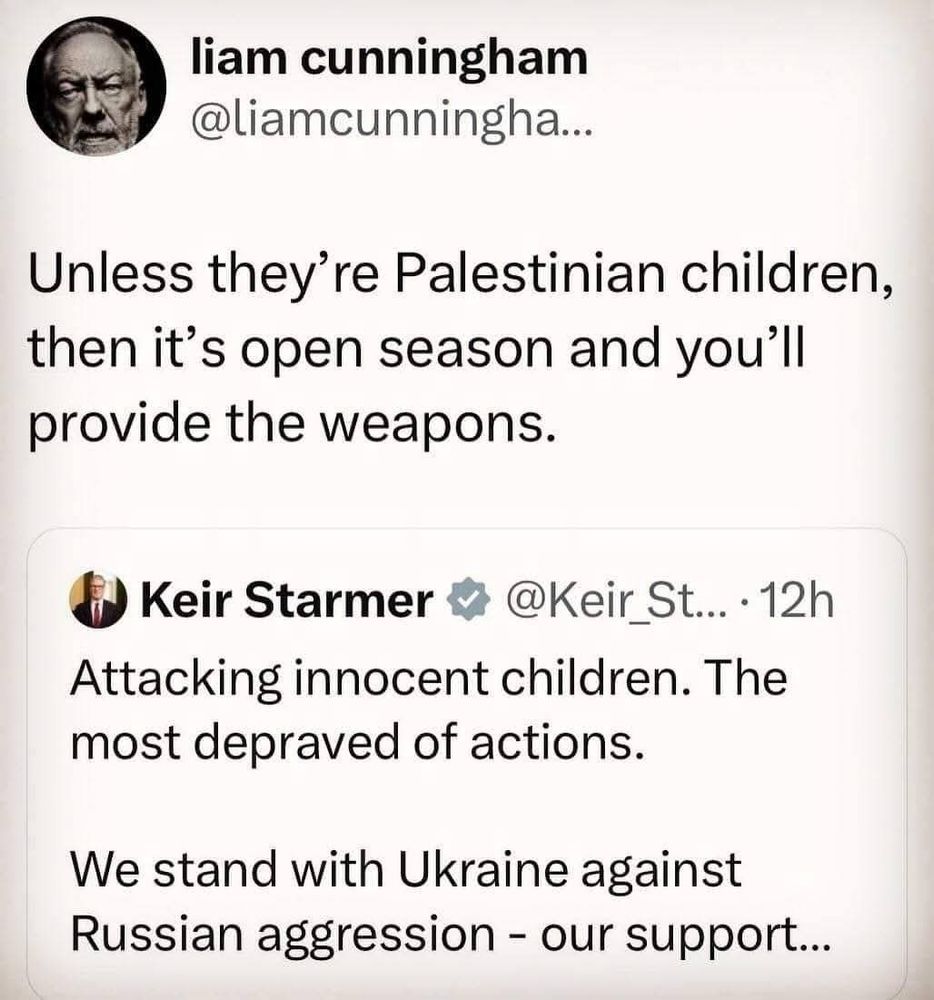Open the liam cunningham display name
This screenshot has width=934, height=1000.
[x=389, y=59]
